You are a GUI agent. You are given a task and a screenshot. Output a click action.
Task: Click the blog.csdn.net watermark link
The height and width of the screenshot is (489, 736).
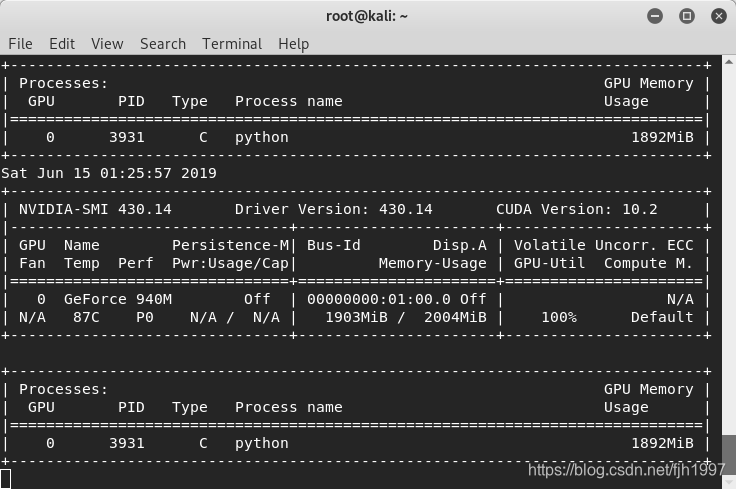626,469
